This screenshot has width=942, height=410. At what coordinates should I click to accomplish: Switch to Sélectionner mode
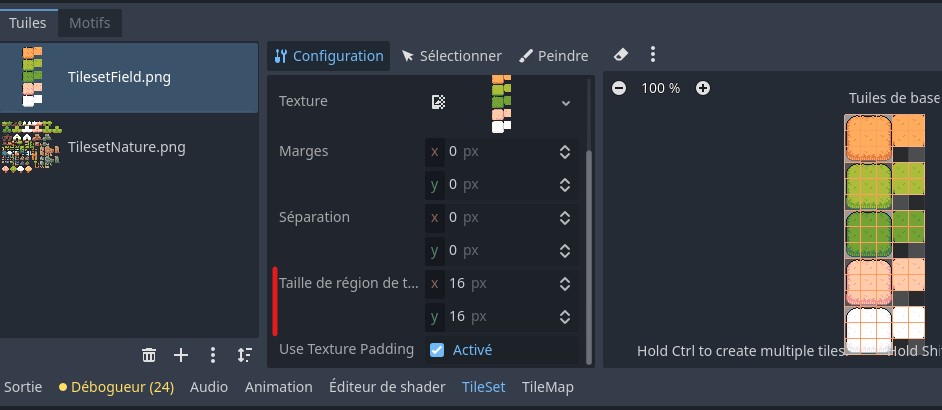tap(452, 56)
